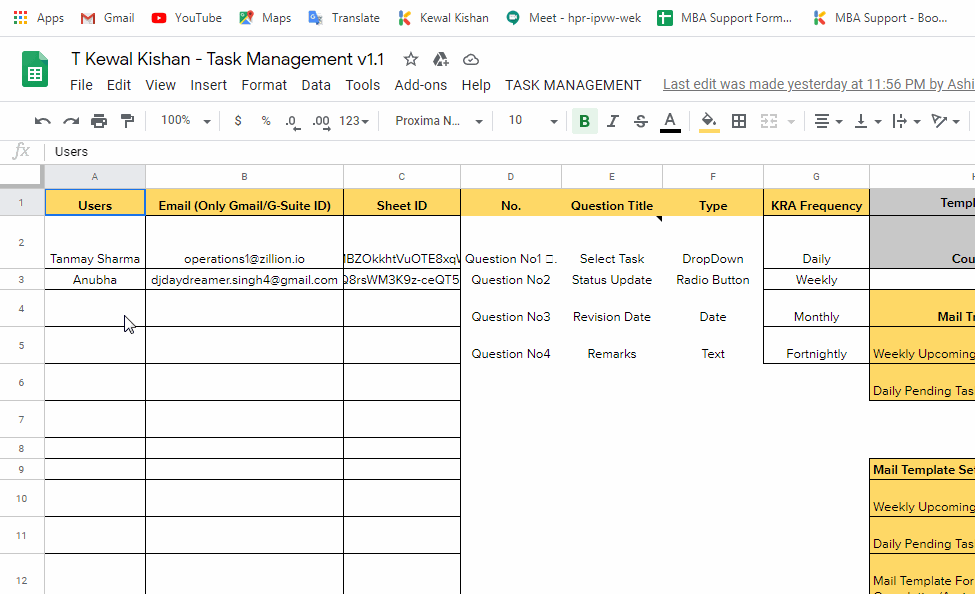The height and width of the screenshot is (594, 975).
Task: Toggle Strikethrough formatting
Action: [x=641, y=121]
